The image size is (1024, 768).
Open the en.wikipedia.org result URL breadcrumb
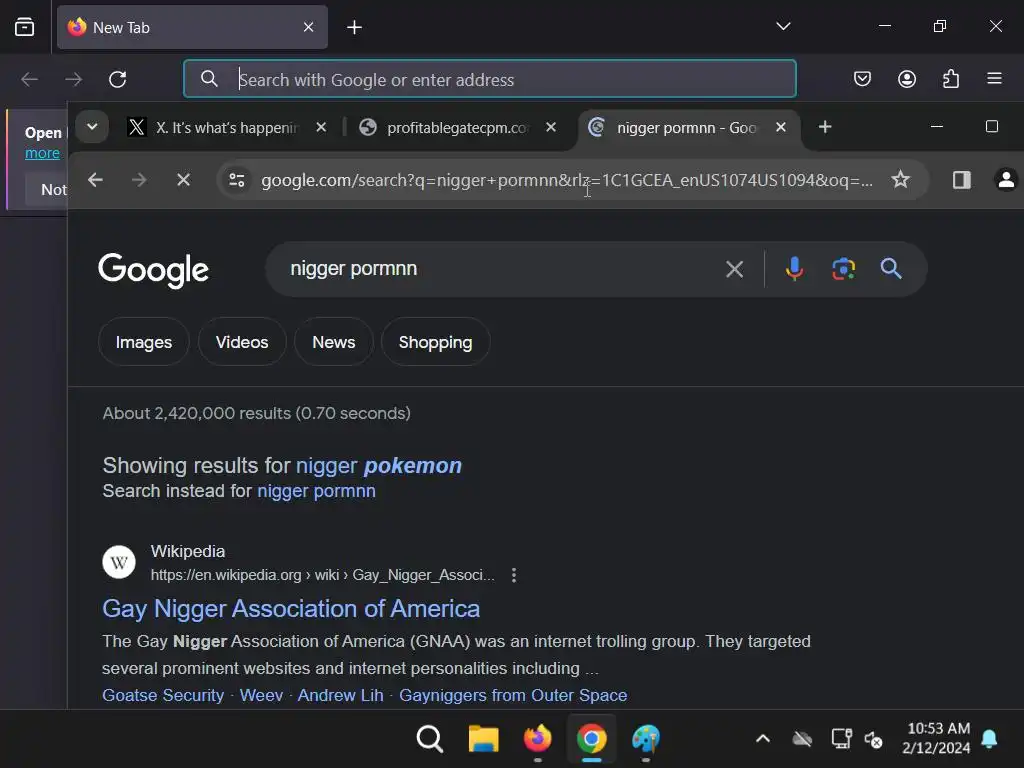pyautogui.click(x=323, y=575)
